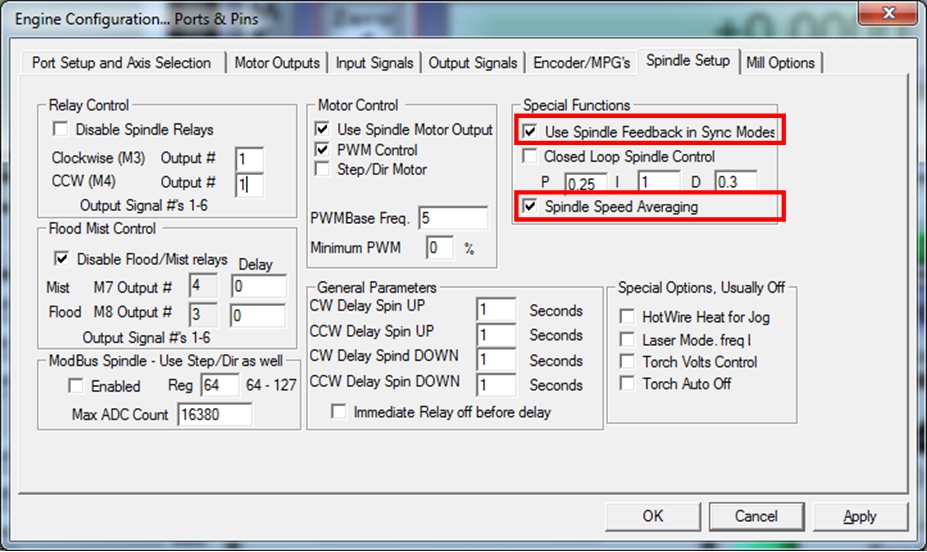Viewport: 927px width, 552px height.
Task: Click the CW Delay Spin UP field
Action: click(x=496, y=310)
